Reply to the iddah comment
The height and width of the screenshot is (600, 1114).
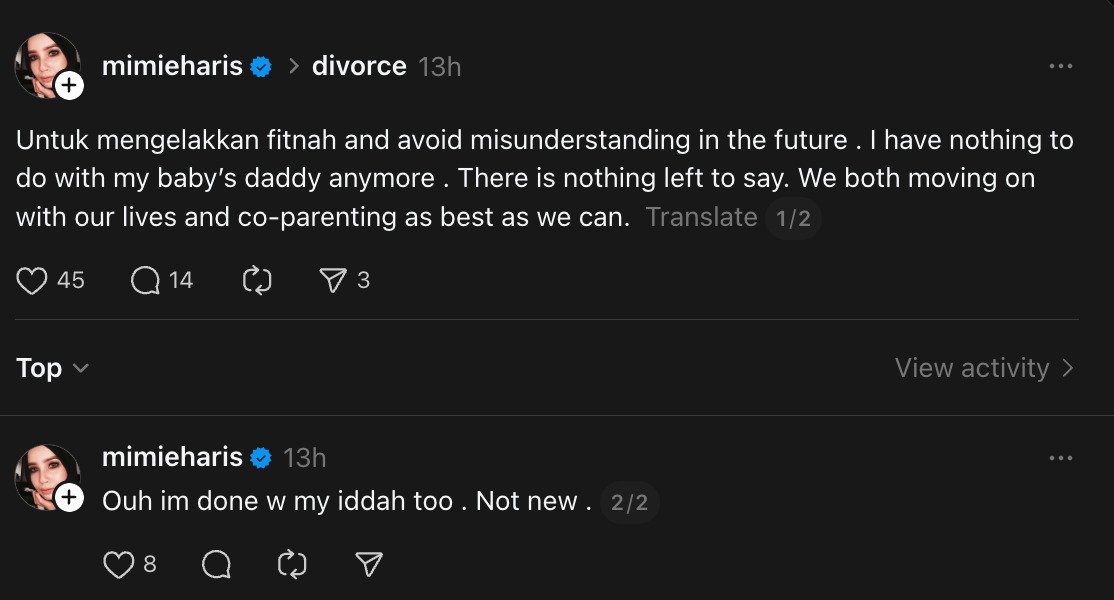(x=216, y=565)
